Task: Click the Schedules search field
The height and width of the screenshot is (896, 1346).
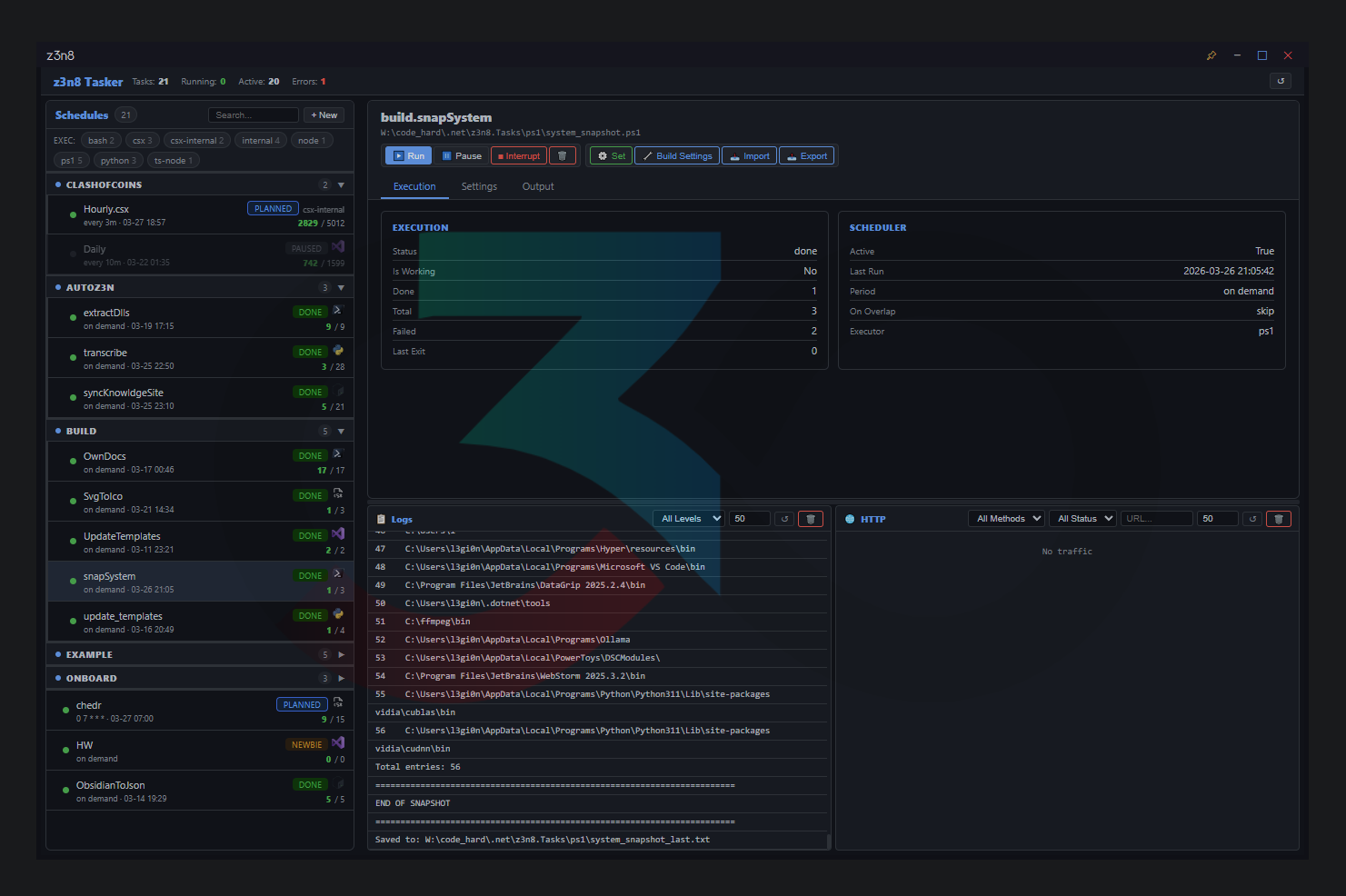Action: pyautogui.click(x=253, y=115)
